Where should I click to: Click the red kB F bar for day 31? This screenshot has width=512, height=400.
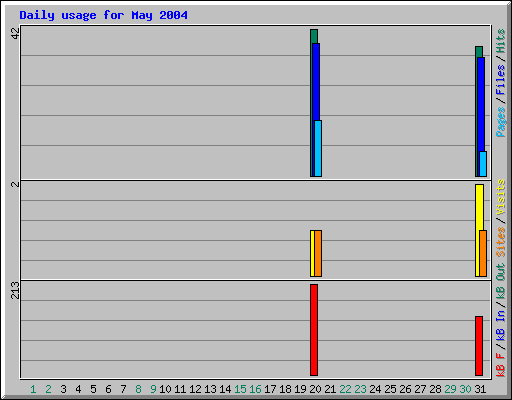479,346
